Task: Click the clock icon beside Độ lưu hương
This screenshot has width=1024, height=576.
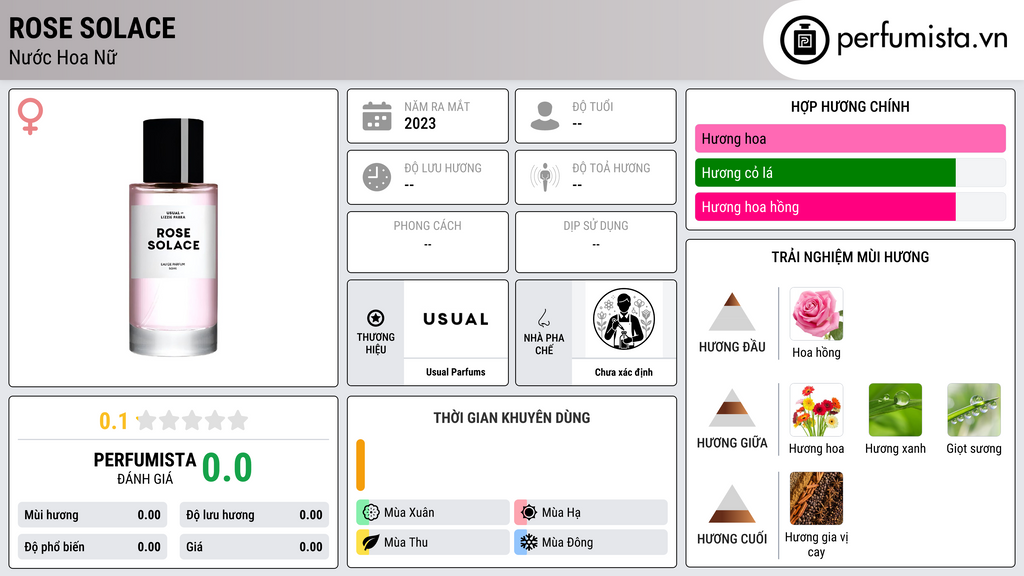Action: click(377, 177)
